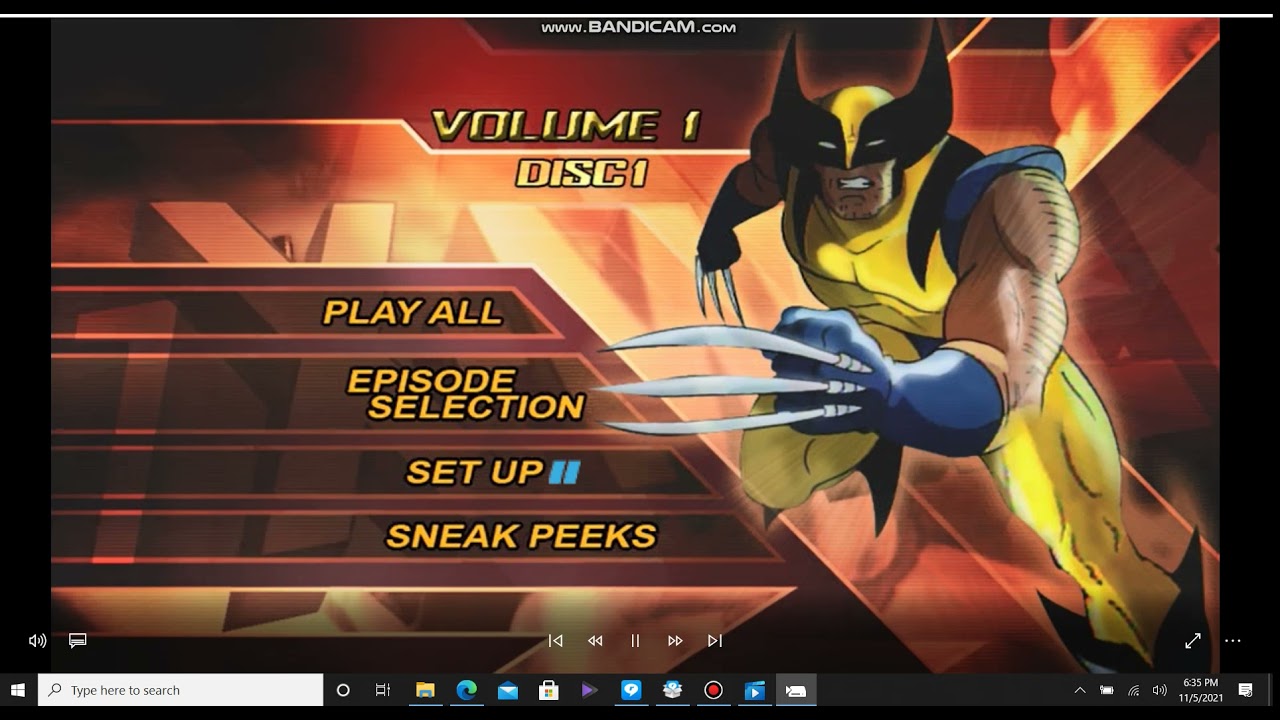
Task: Open the Bandicam recorder on the taskbar
Action: coord(713,690)
